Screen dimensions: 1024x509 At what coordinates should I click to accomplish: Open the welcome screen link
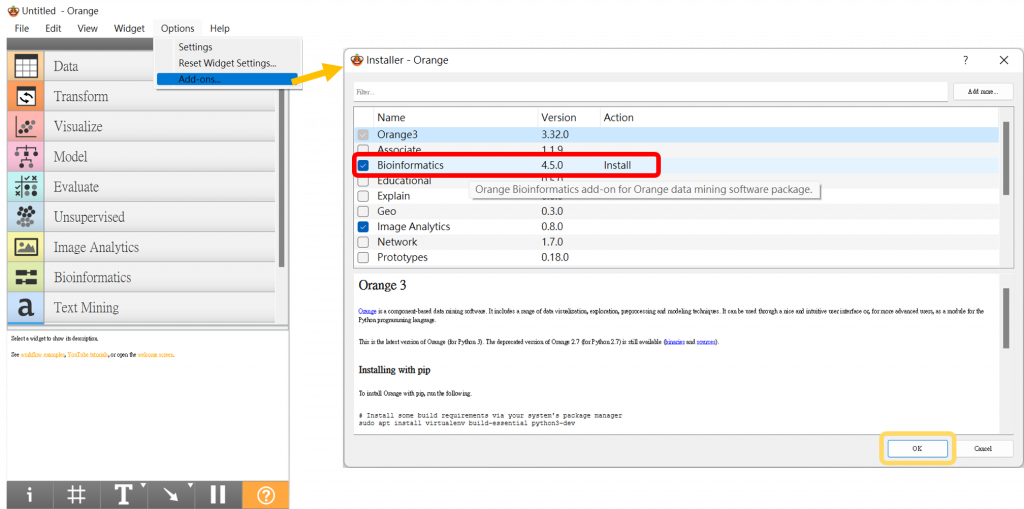click(156, 355)
